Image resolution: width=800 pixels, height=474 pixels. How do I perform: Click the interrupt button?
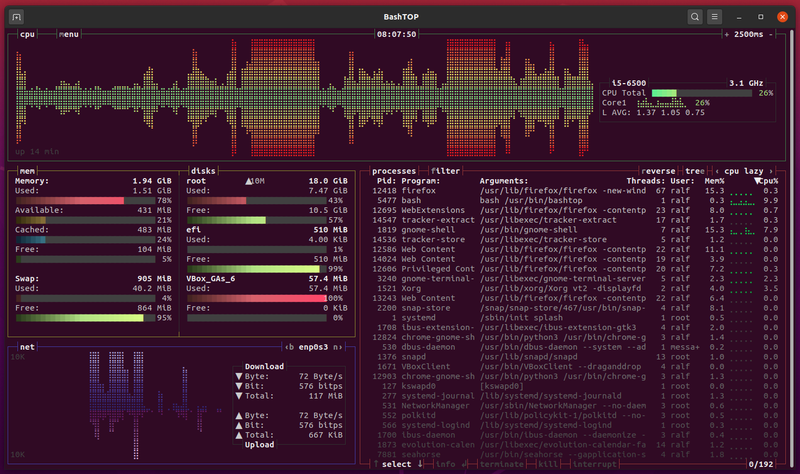tap(594, 464)
